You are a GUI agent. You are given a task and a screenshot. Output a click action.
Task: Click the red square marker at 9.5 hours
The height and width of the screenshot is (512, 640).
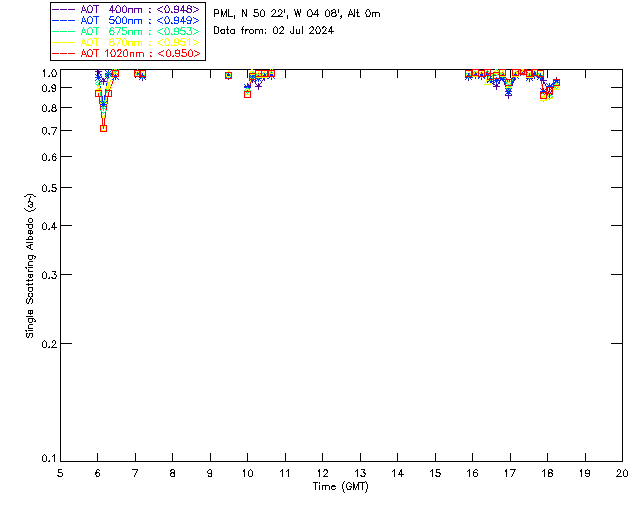[229, 76]
